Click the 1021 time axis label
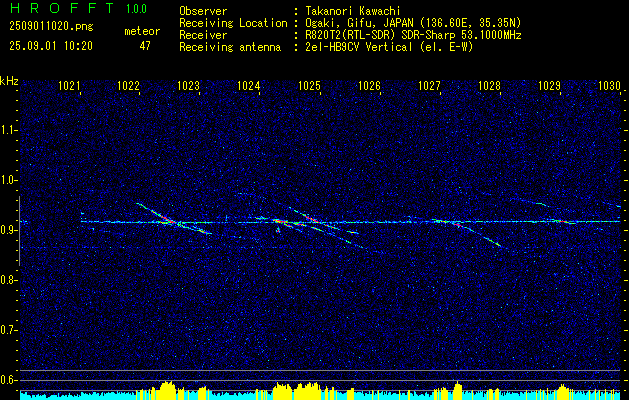This screenshot has width=629, height=400. (68, 85)
